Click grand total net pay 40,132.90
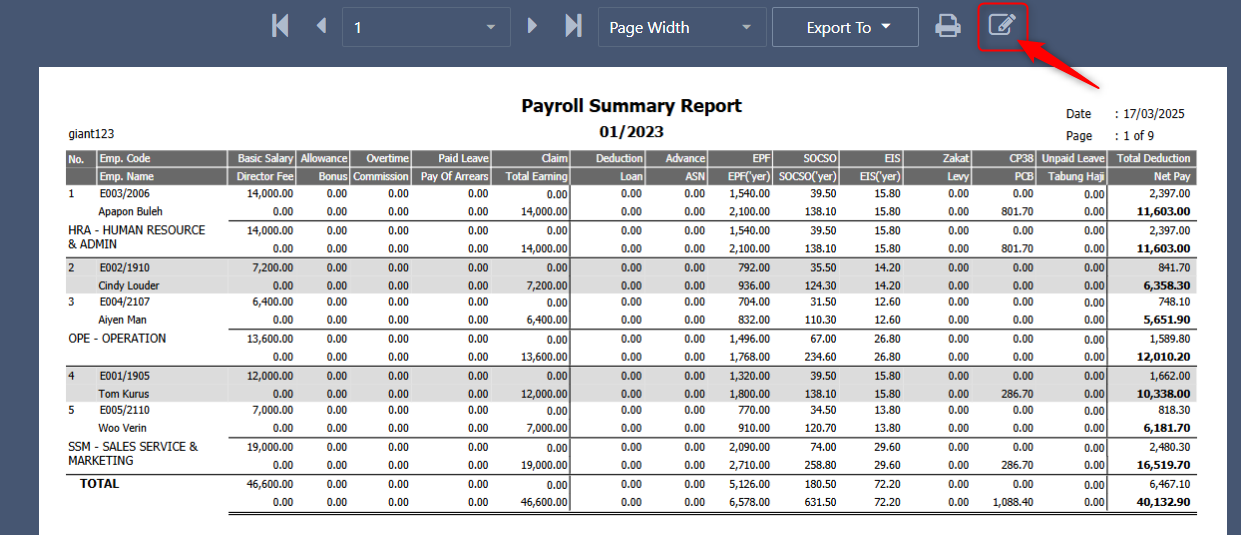Viewport: 1241px width, 535px height. point(1163,502)
